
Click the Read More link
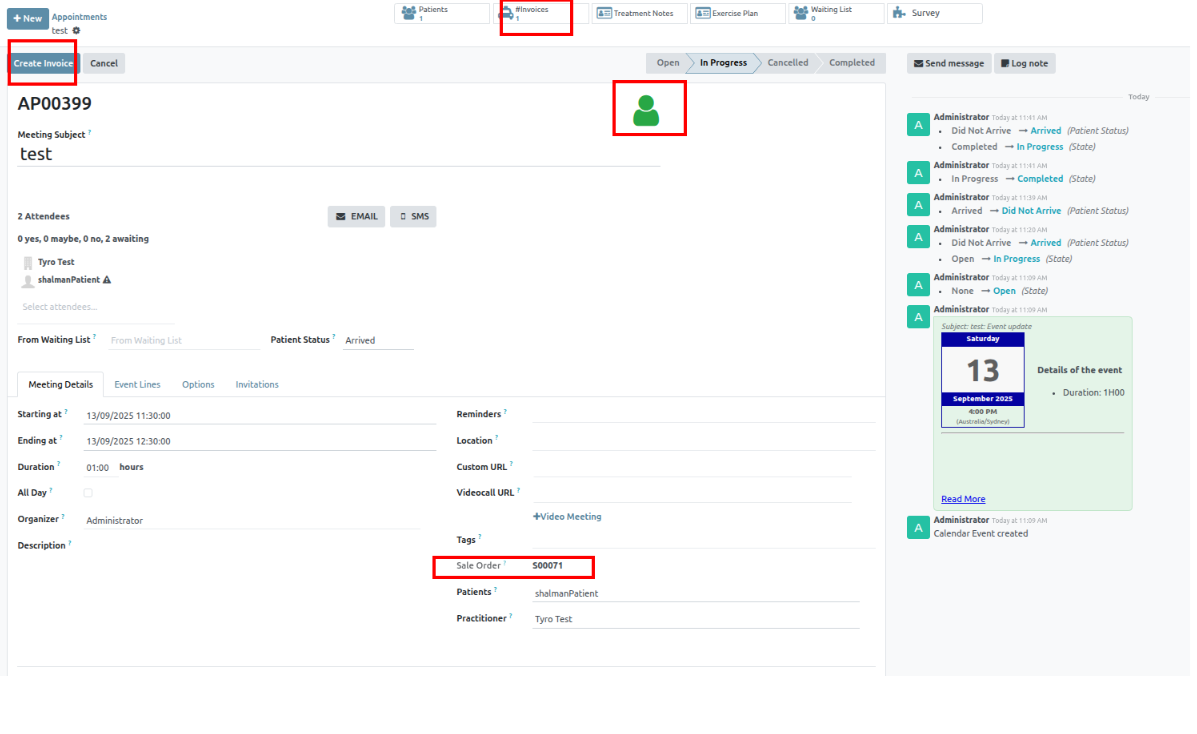pos(962,499)
